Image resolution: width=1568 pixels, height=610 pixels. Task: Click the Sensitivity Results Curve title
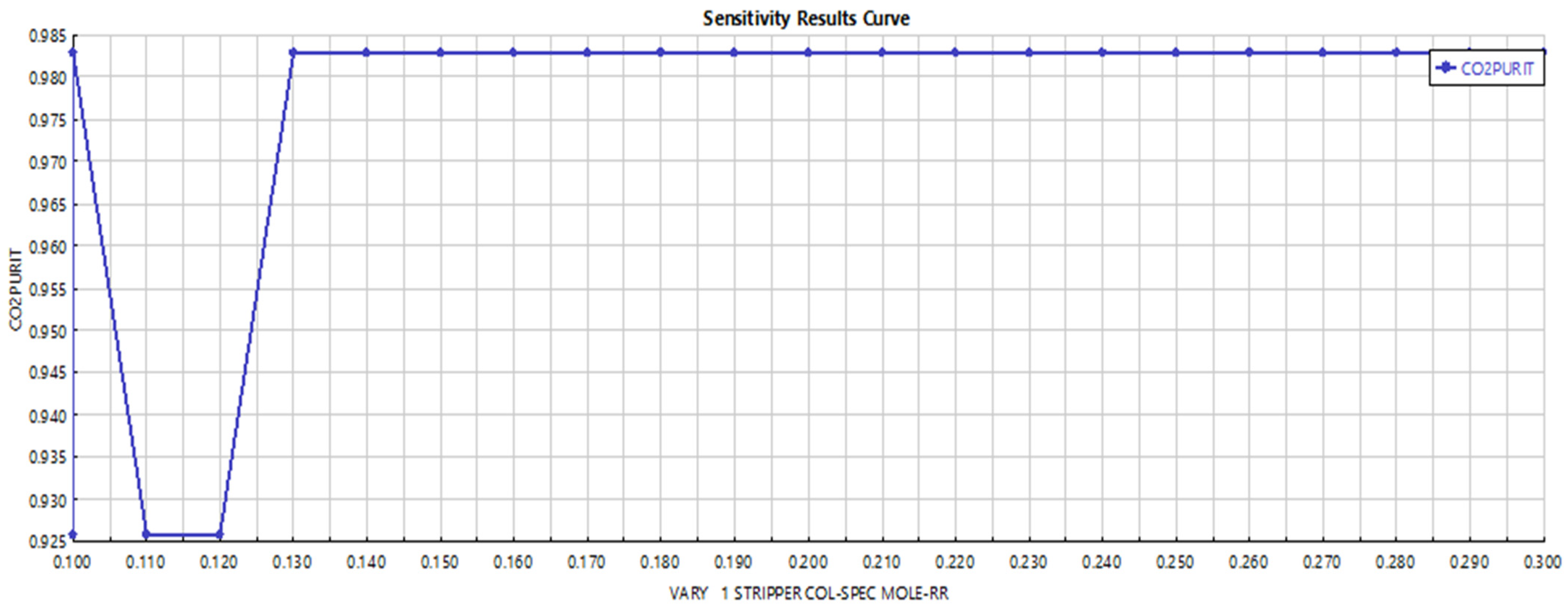tap(806, 18)
